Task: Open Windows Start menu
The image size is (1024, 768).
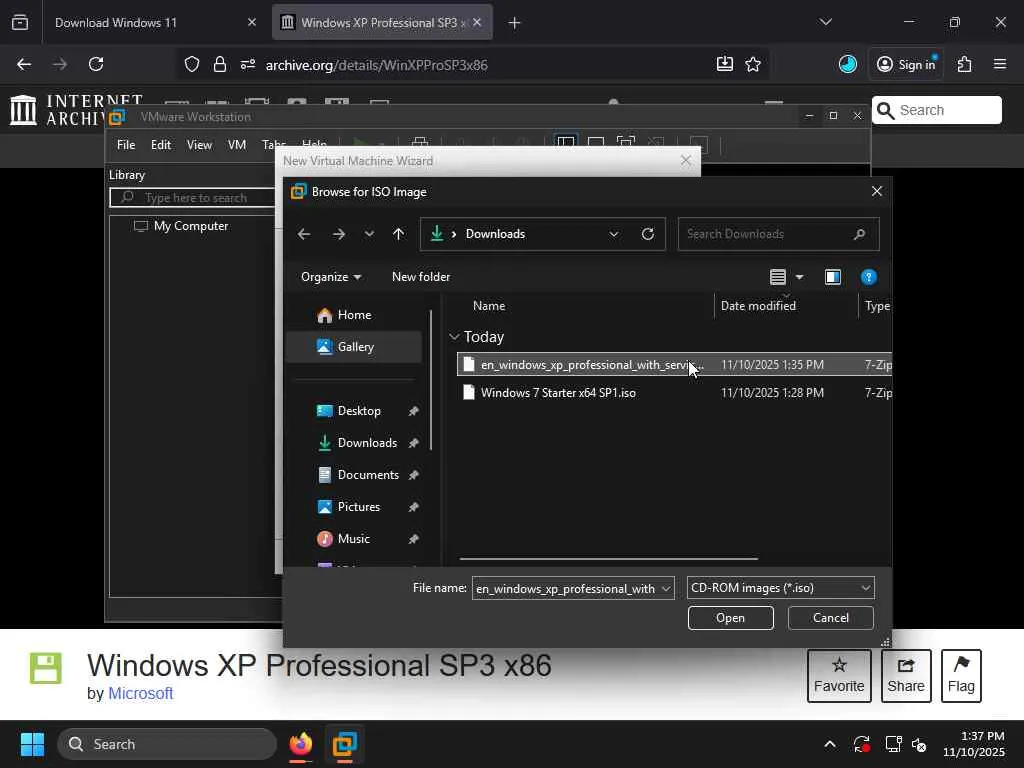Action: click(x=32, y=744)
